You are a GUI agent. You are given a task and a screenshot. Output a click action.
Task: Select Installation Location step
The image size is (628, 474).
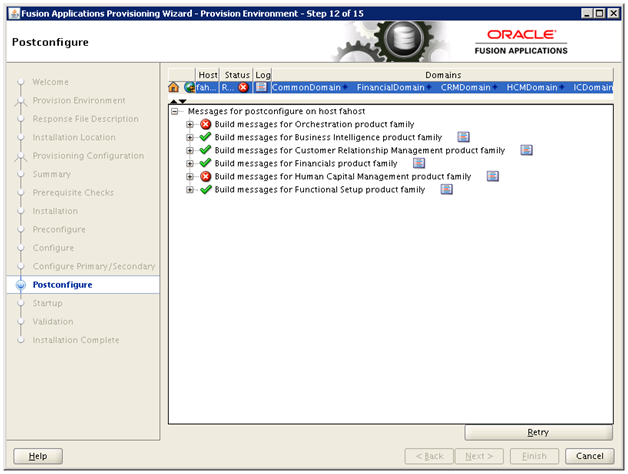coord(74,137)
